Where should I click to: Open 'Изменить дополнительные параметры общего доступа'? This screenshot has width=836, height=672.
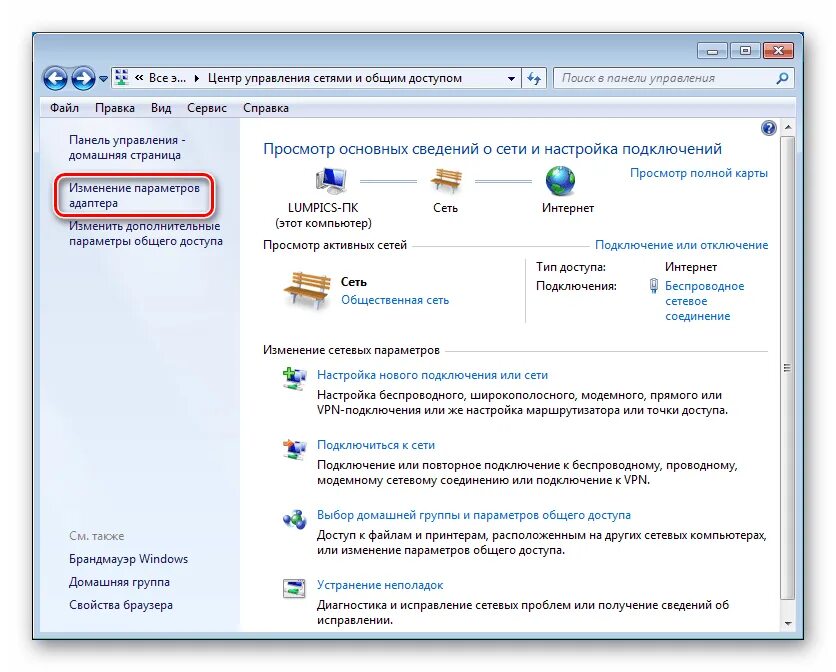click(146, 233)
